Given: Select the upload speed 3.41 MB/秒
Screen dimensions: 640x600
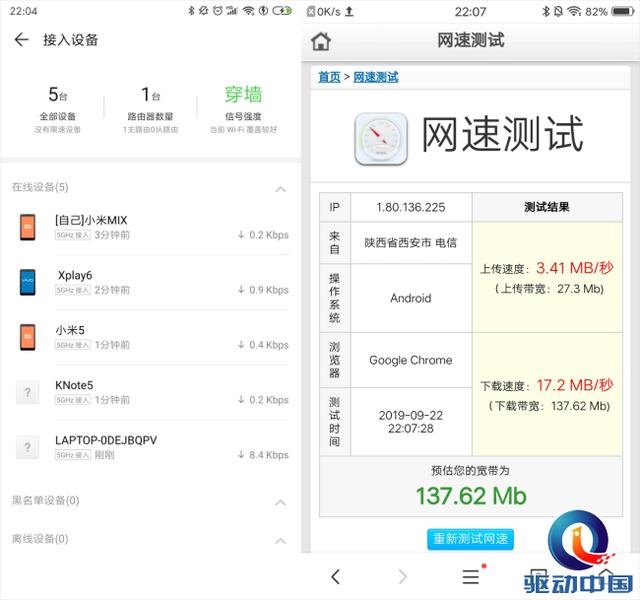Looking at the screenshot, I should pos(575,268).
